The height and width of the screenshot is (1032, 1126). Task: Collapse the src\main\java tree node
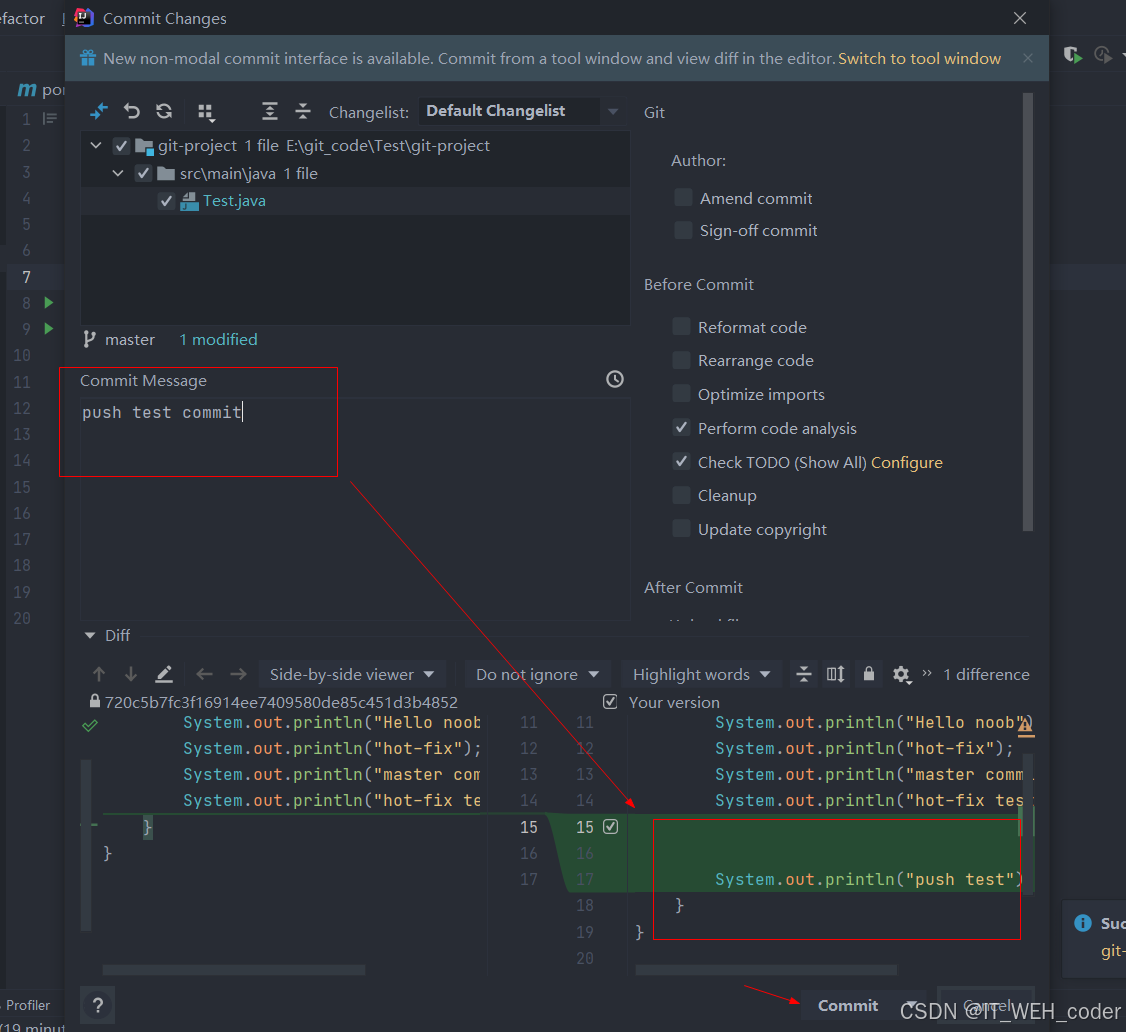tap(118, 173)
